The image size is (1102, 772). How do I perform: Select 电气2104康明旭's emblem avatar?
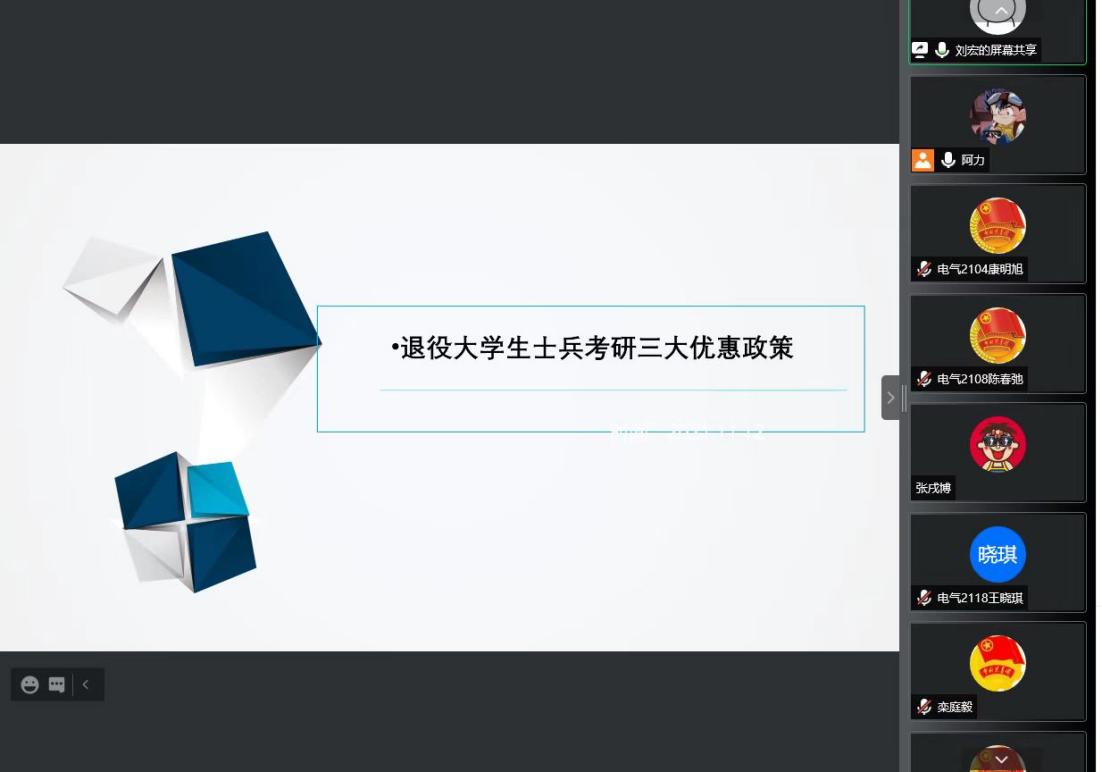pos(997,226)
